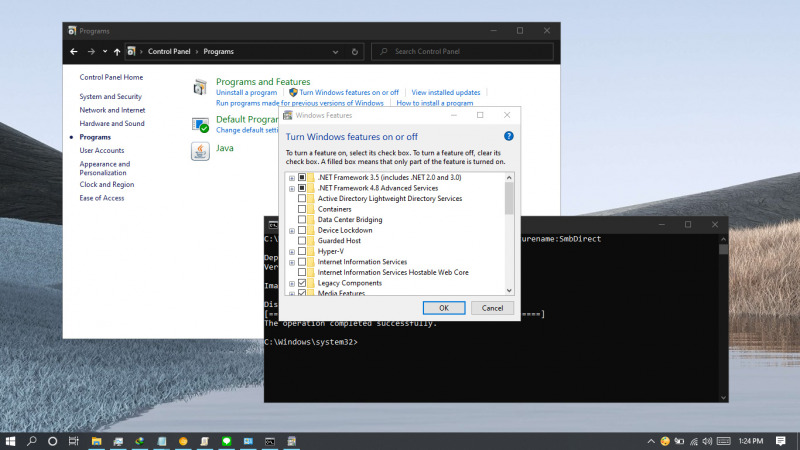800x450 pixels.
Task: Click the Search Control Panel field
Action: point(462,52)
